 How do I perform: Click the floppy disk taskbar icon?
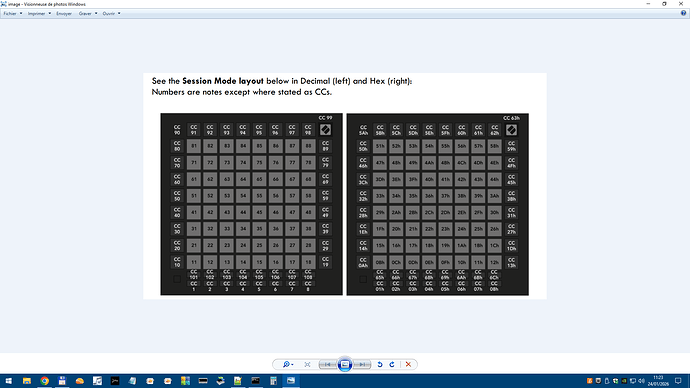(x=62, y=381)
